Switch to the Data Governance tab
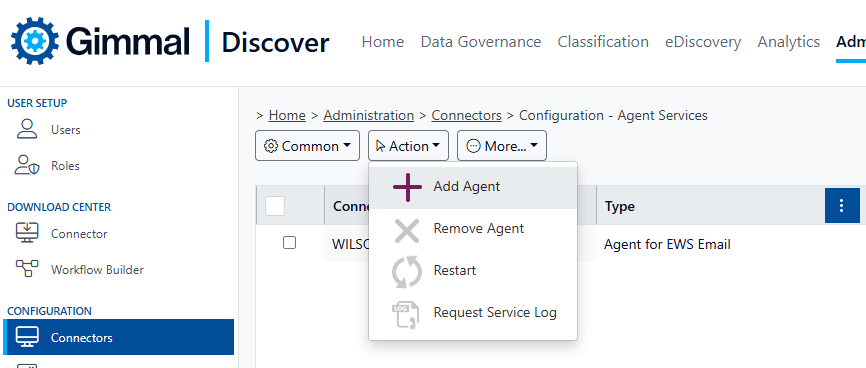Image resolution: width=866 pixels, height=368 pixels. coord(480,42)
